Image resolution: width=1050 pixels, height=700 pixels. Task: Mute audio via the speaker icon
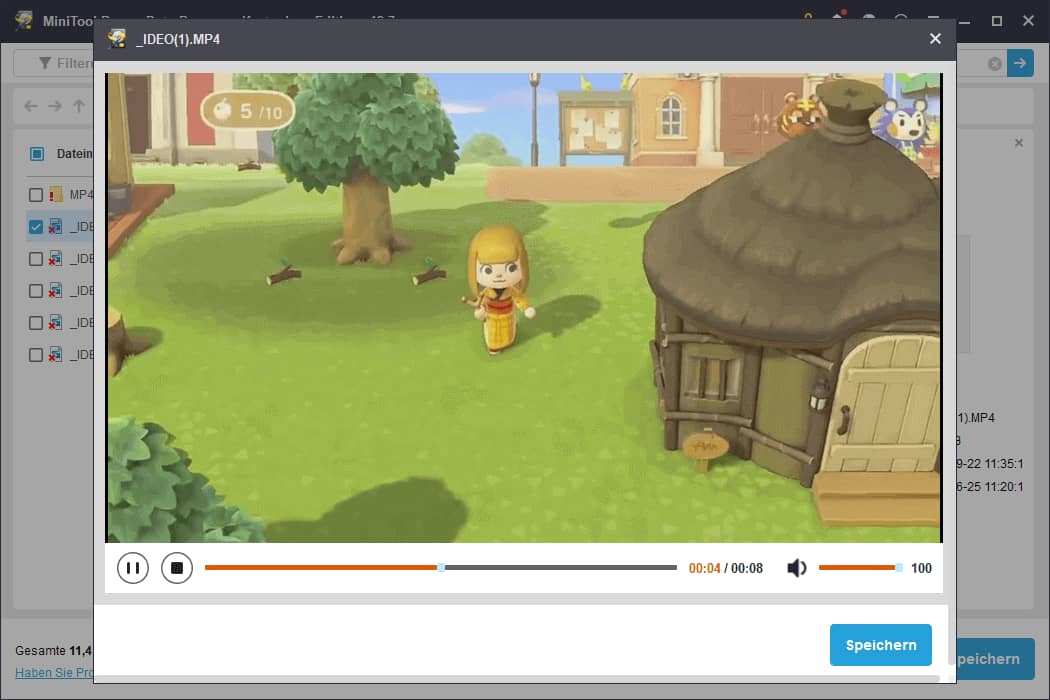[797, 568]
